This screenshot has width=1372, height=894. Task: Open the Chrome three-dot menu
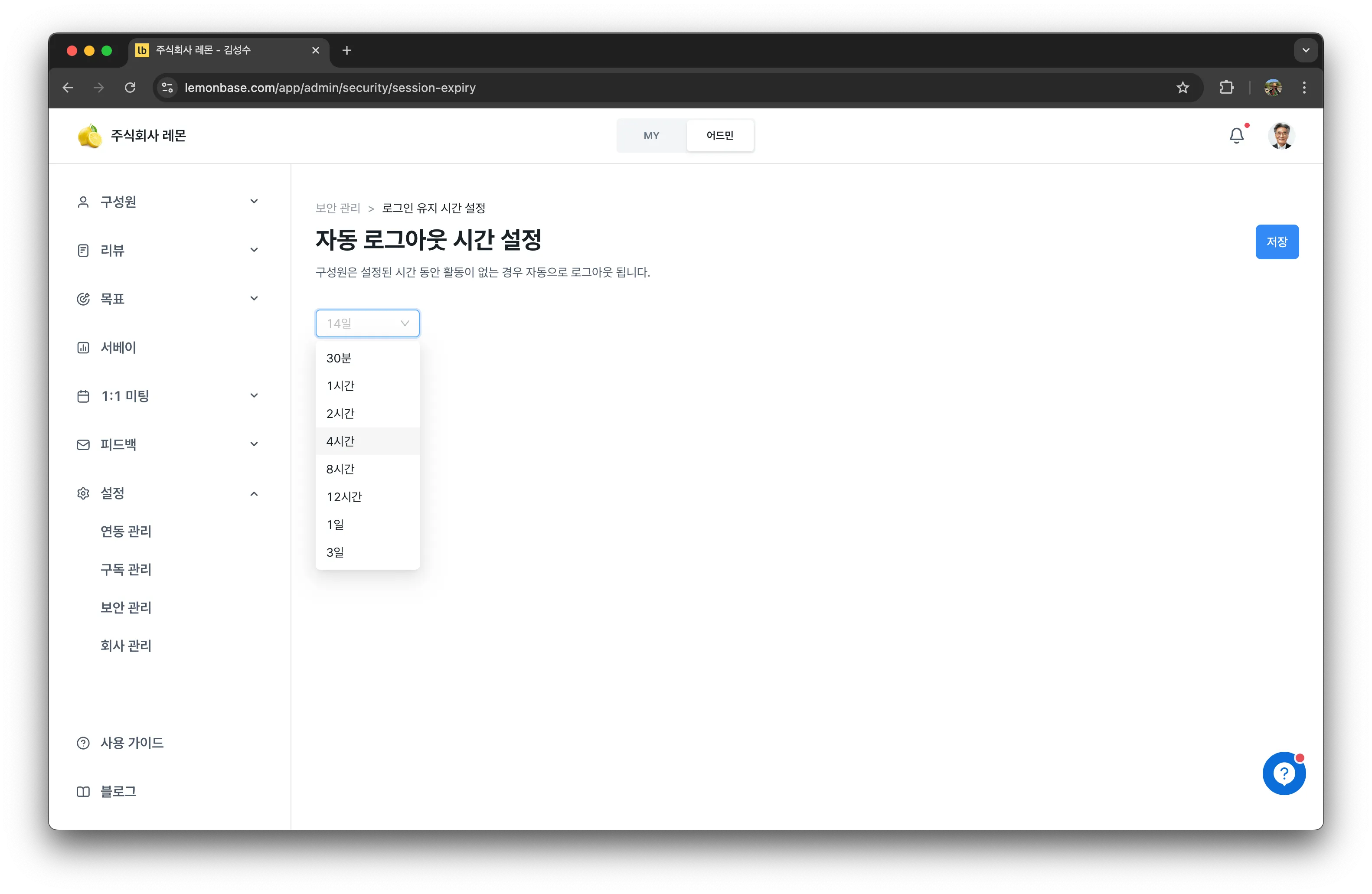(1304, 88)
